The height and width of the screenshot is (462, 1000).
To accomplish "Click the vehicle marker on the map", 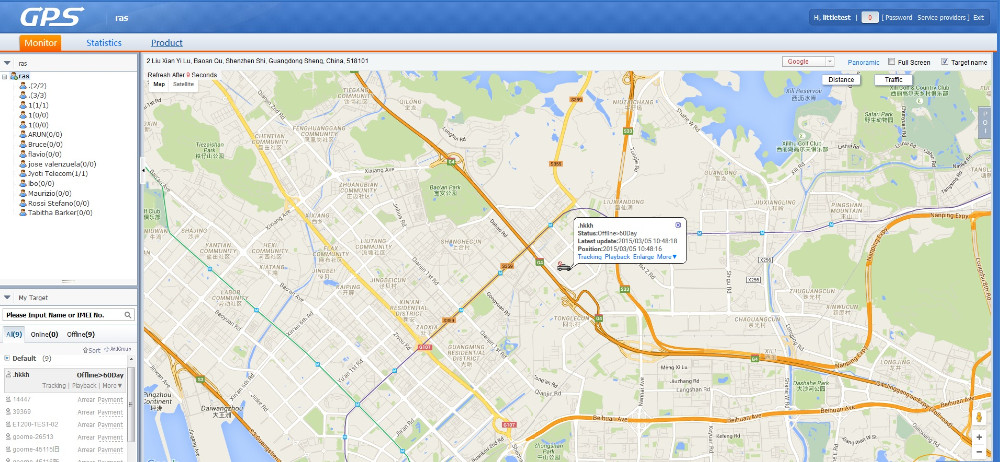I will click(x=563, y=266).
